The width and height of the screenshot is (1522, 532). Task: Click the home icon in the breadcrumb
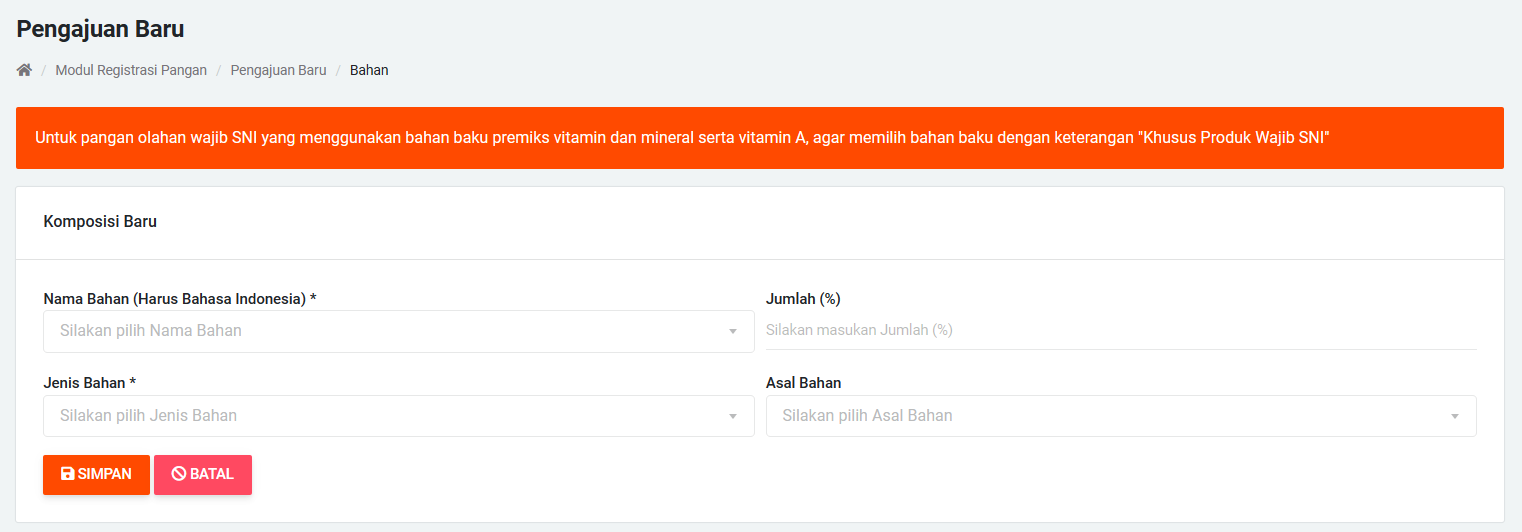click(x=24, y=70)
